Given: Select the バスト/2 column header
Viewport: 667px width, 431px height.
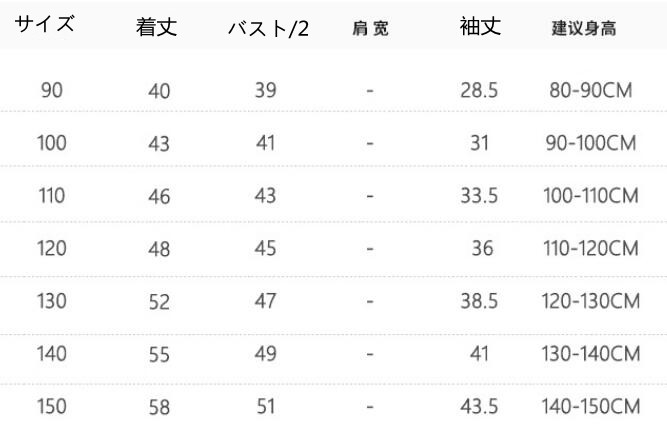Looking at the screenshot, I should point(268,28).
